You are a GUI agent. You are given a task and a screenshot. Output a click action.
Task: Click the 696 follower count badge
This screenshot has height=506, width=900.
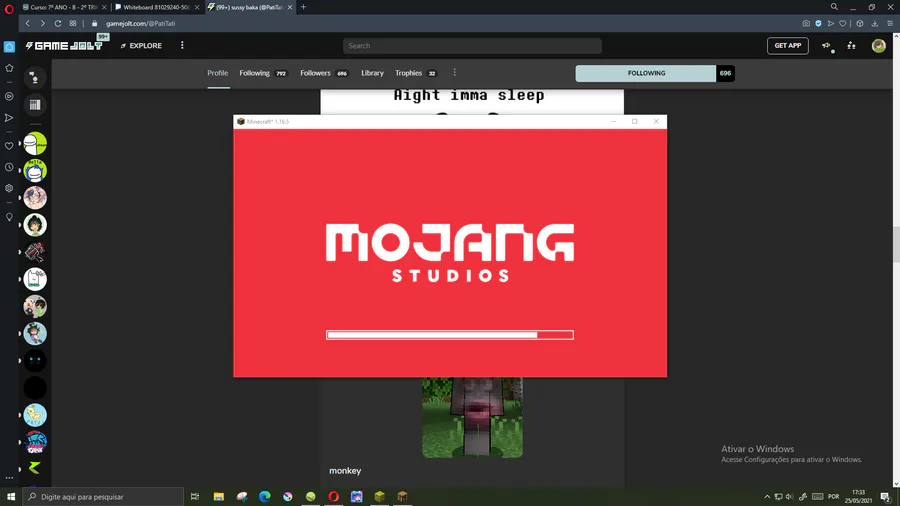coord(726,73)
